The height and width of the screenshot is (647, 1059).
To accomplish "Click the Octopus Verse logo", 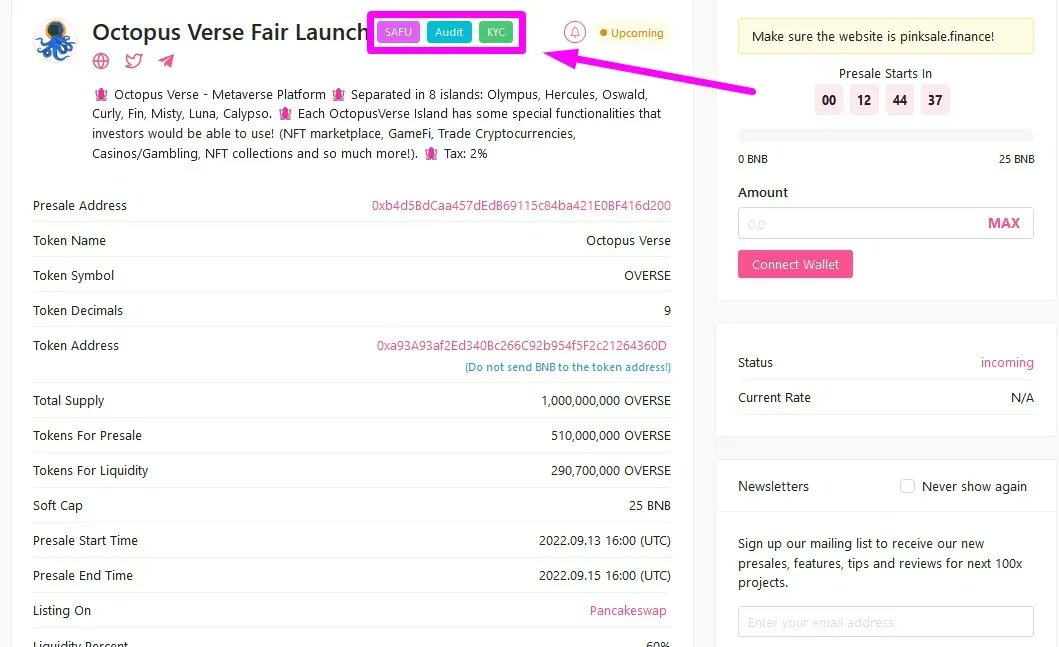I will pos(55,41).
